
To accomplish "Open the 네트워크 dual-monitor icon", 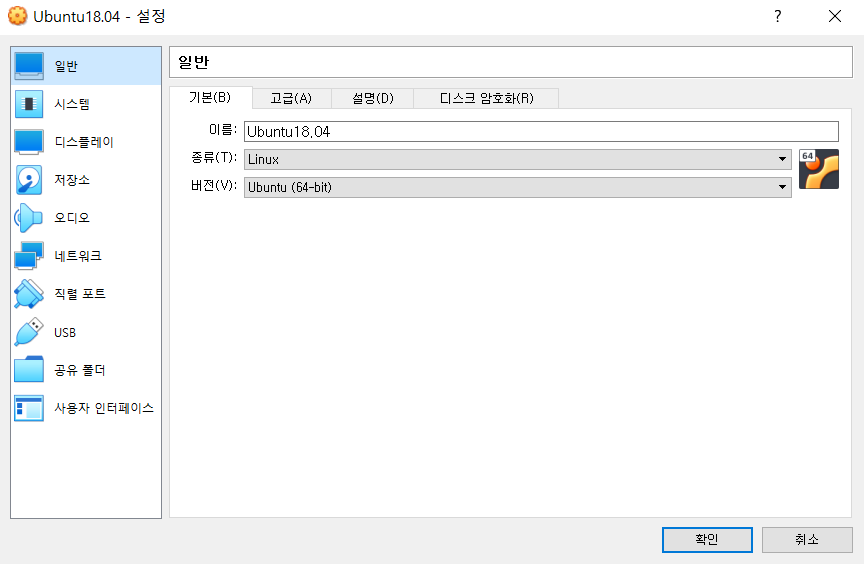I will 29,256.
